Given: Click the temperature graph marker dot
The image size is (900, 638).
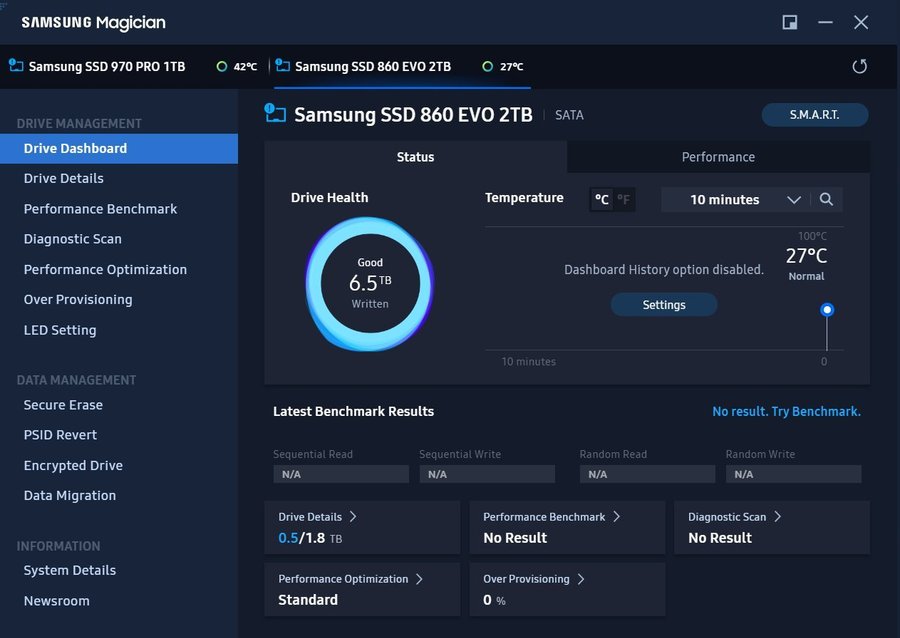Looking at the screenshot, I should coord(827,310).
